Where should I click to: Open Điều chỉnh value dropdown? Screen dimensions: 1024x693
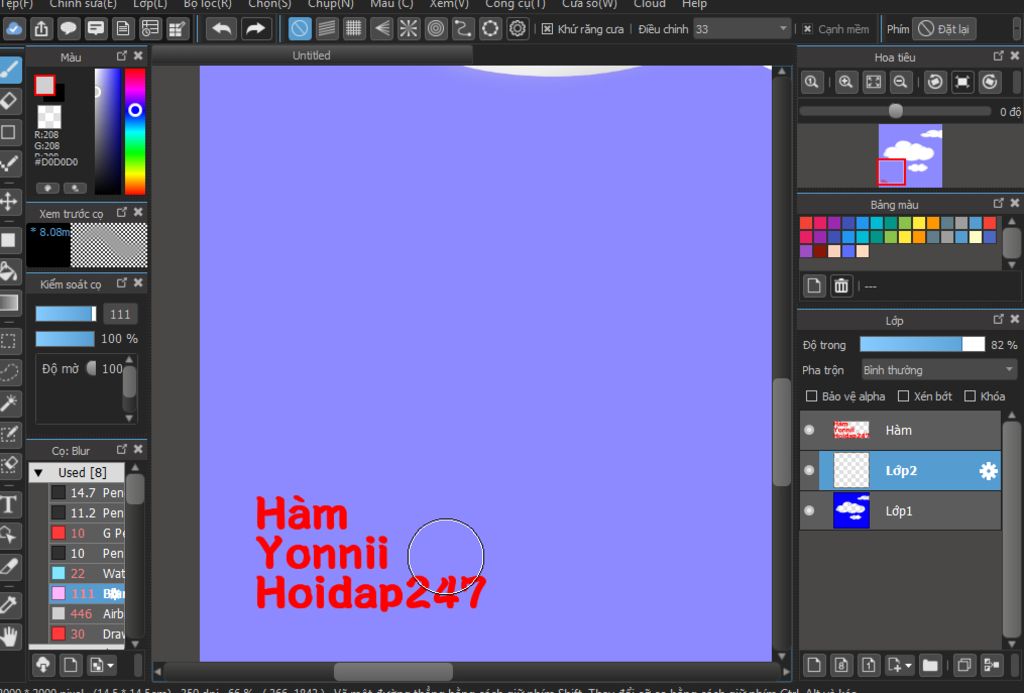pyautogui.click(x=742, y=29)
